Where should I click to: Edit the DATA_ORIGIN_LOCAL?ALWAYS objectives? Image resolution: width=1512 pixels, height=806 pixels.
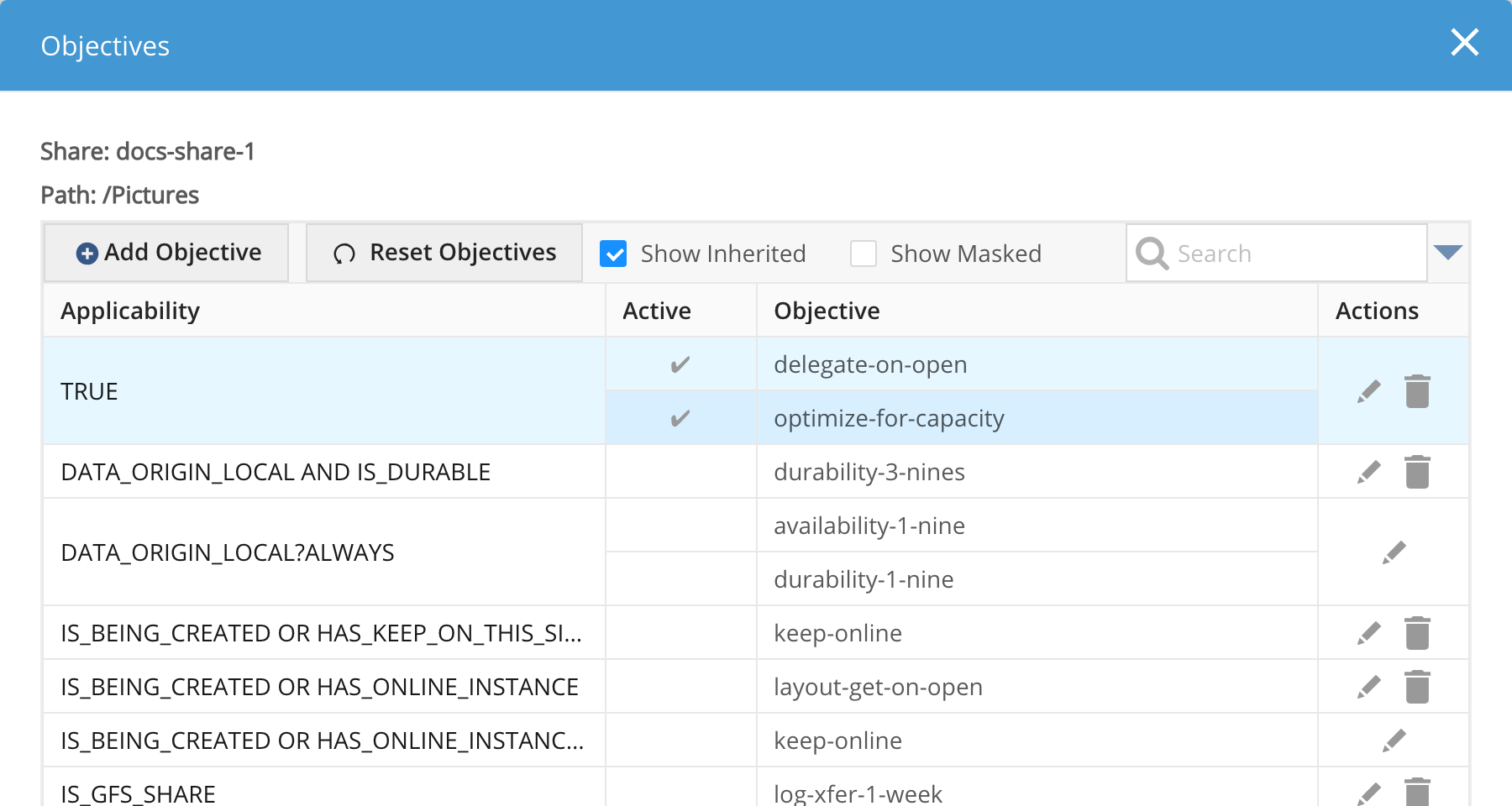click(1394, 552)
